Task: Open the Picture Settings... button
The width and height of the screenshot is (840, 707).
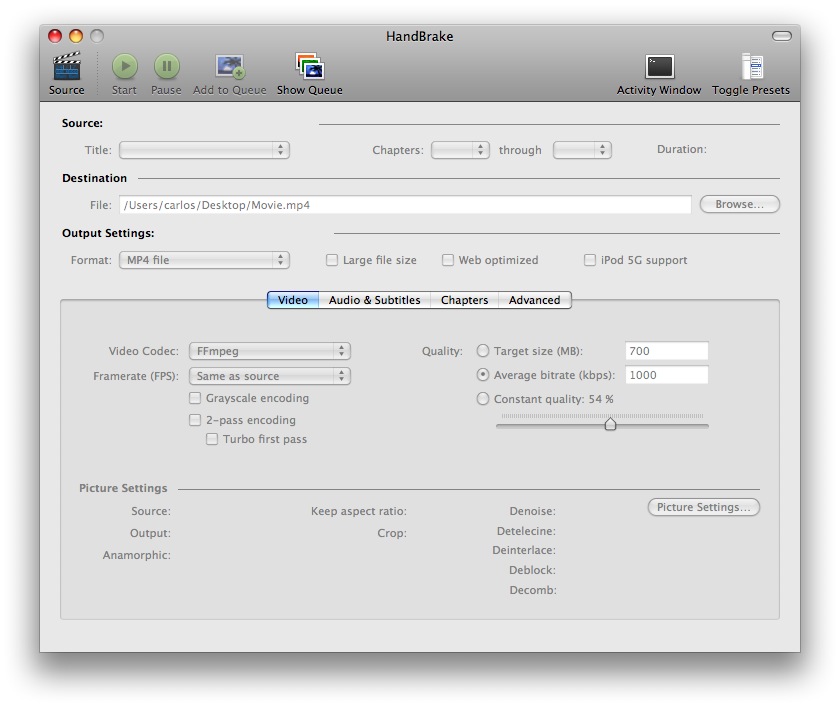Action: (703, 507)
